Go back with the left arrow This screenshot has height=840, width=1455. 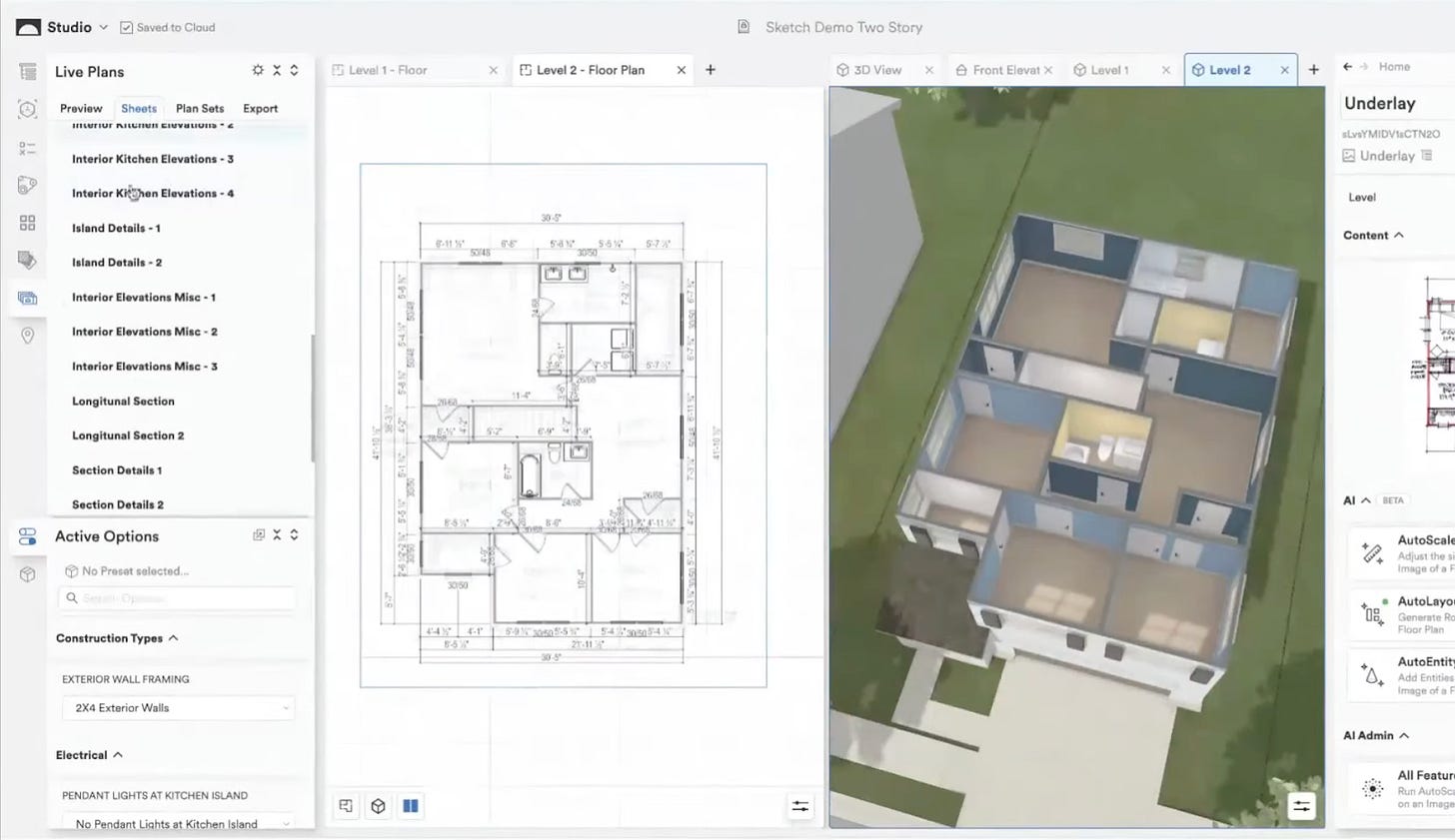click(1348, 67)
